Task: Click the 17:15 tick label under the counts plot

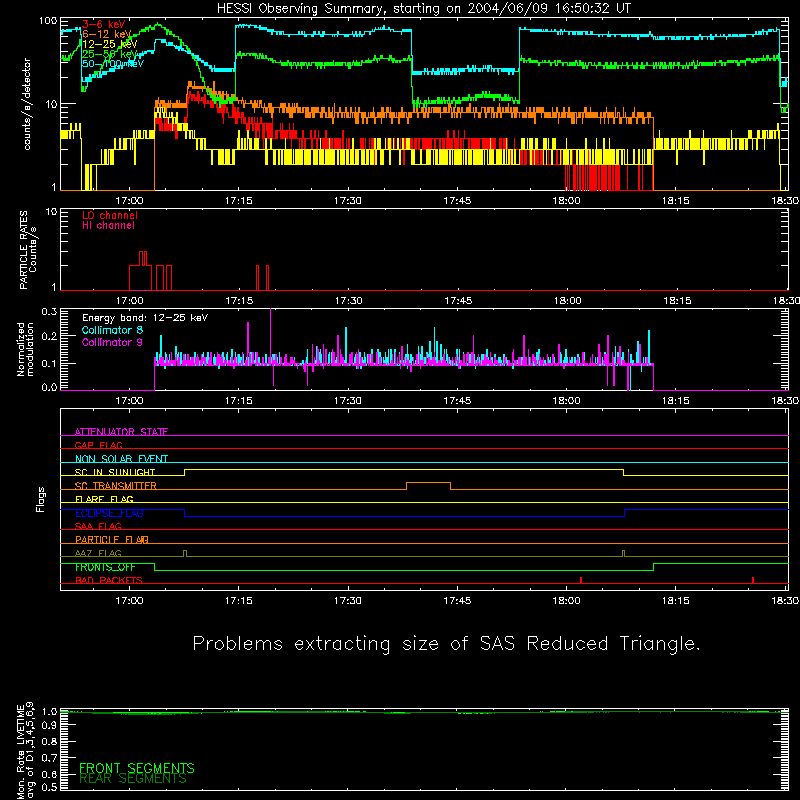Action: pyautogui.click(x=238, y=201)
